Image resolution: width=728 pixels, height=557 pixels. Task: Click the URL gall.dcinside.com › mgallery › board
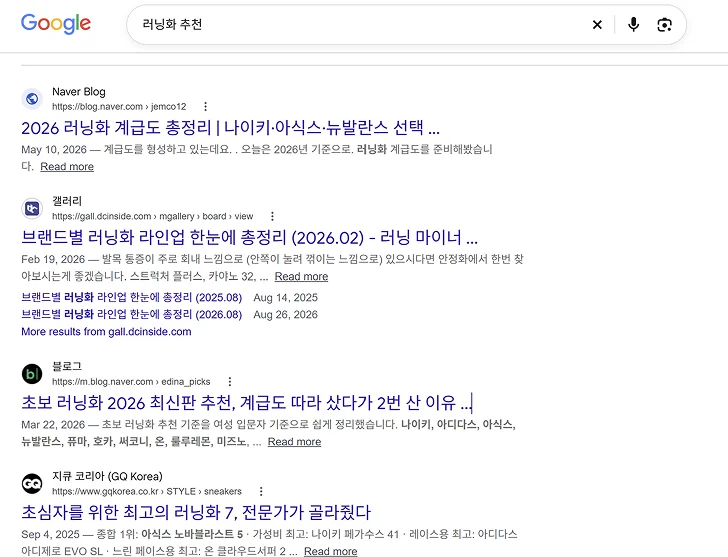[x=152, y=216]
